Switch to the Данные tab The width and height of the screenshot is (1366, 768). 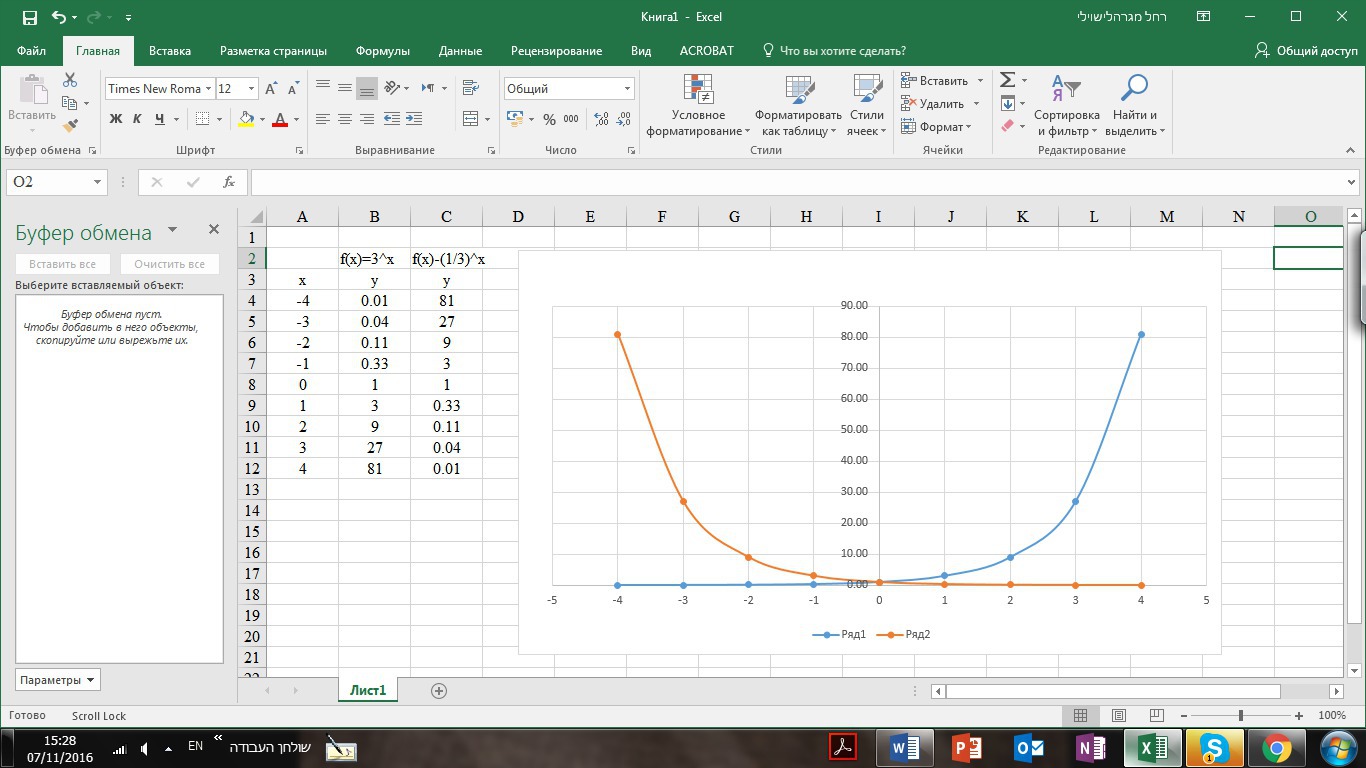click(460, 51)
